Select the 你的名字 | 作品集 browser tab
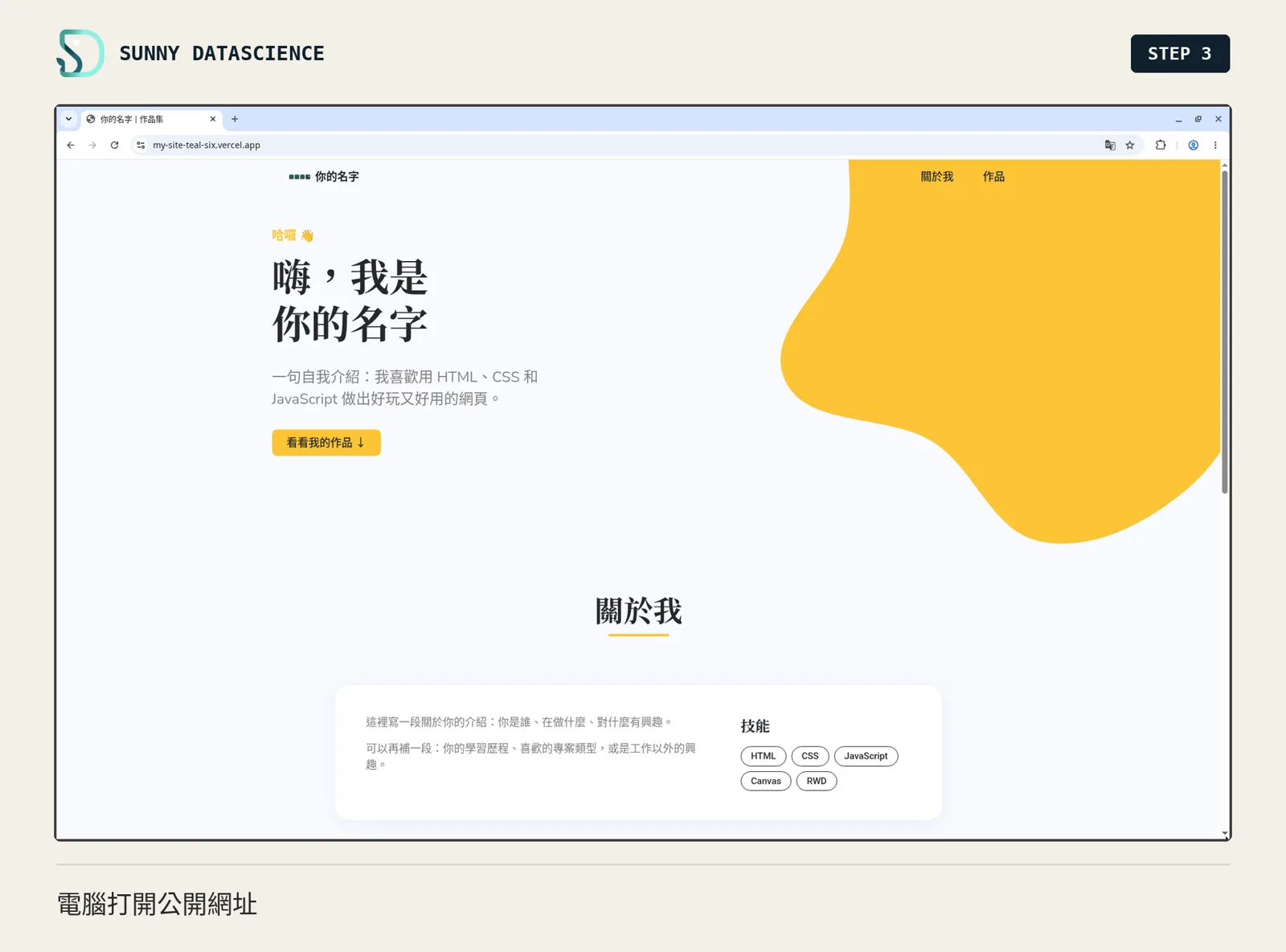 (x=151, y=119)
